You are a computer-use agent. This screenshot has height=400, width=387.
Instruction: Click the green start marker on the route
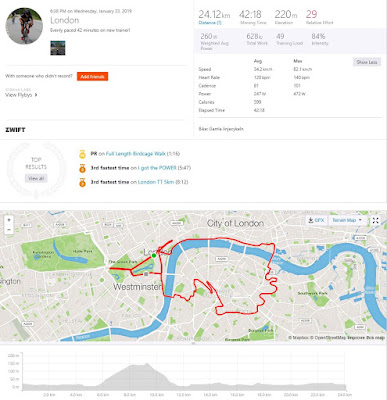(154, 256)
